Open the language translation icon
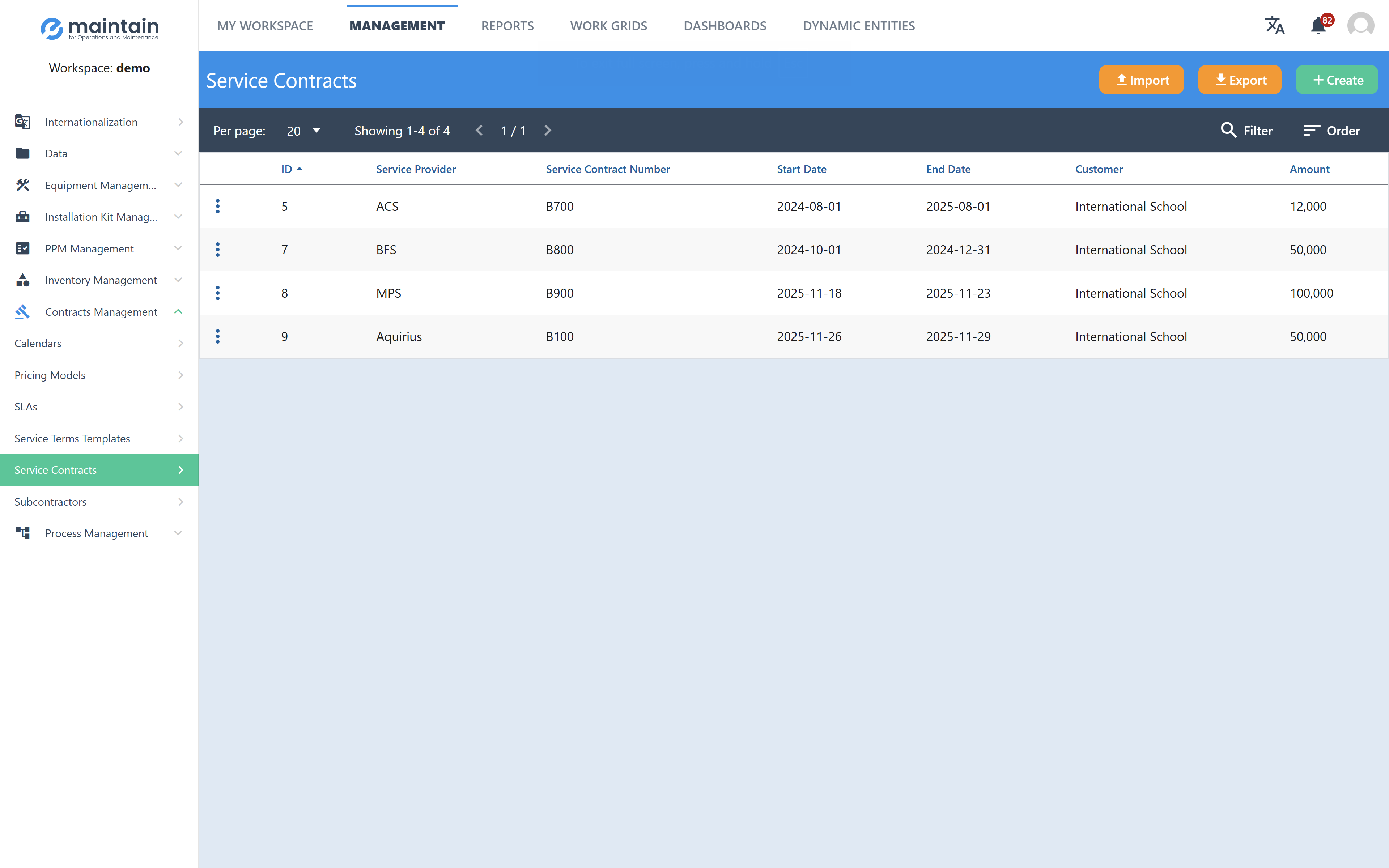The width and height of the screenshot is (1389, 868). pyautogui.click(x=1274, y=26)
